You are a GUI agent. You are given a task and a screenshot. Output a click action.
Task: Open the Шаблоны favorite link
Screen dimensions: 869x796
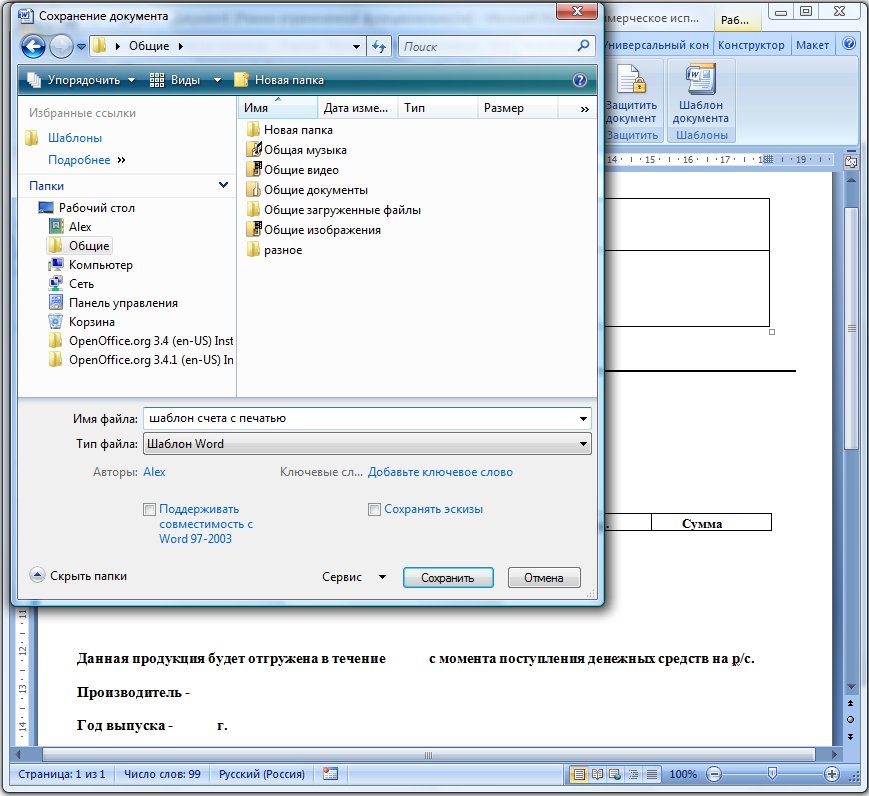(x=75, y=138)
